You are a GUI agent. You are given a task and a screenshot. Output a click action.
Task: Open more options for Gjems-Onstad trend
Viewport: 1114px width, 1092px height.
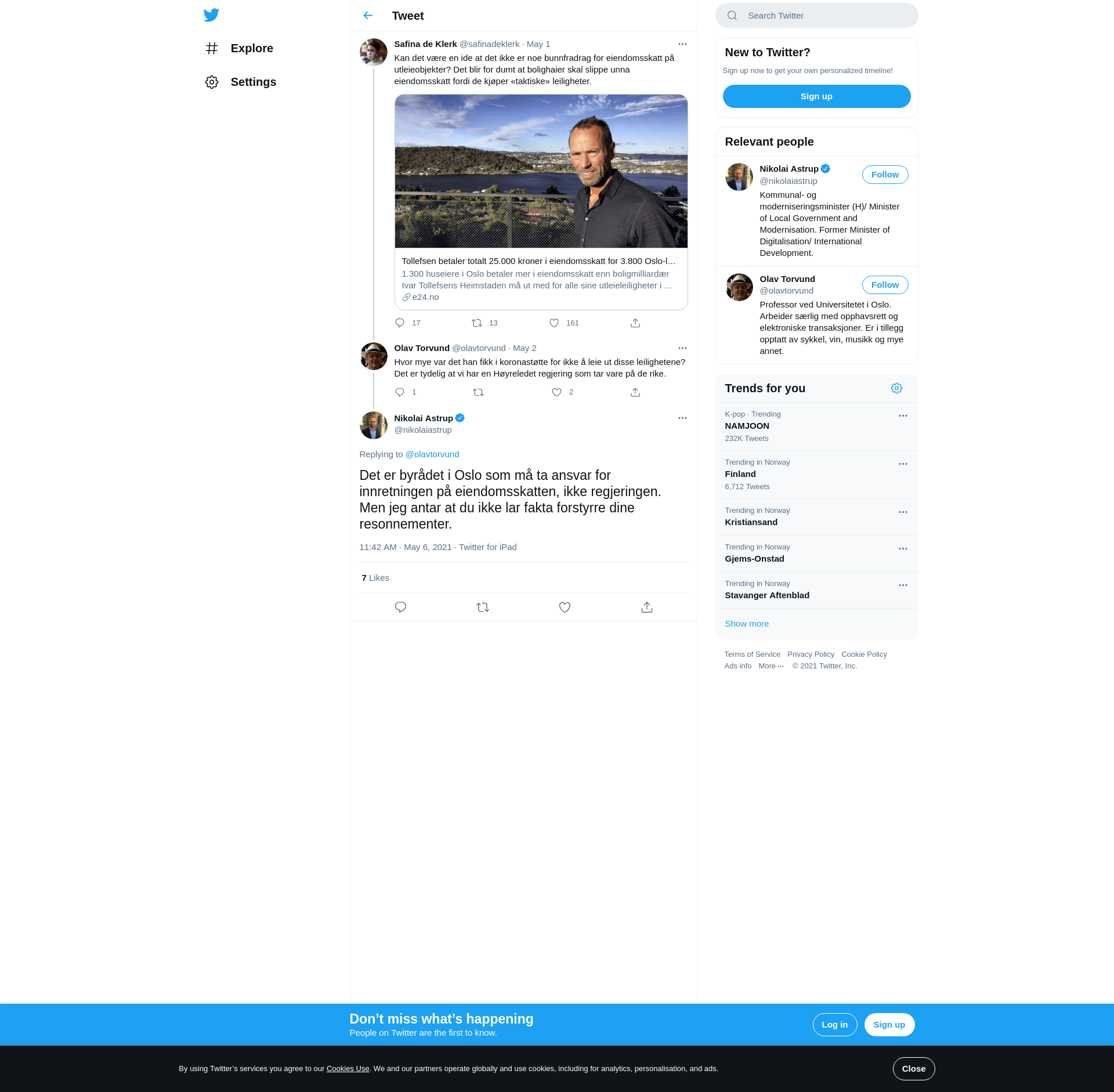tap(903, 549)
